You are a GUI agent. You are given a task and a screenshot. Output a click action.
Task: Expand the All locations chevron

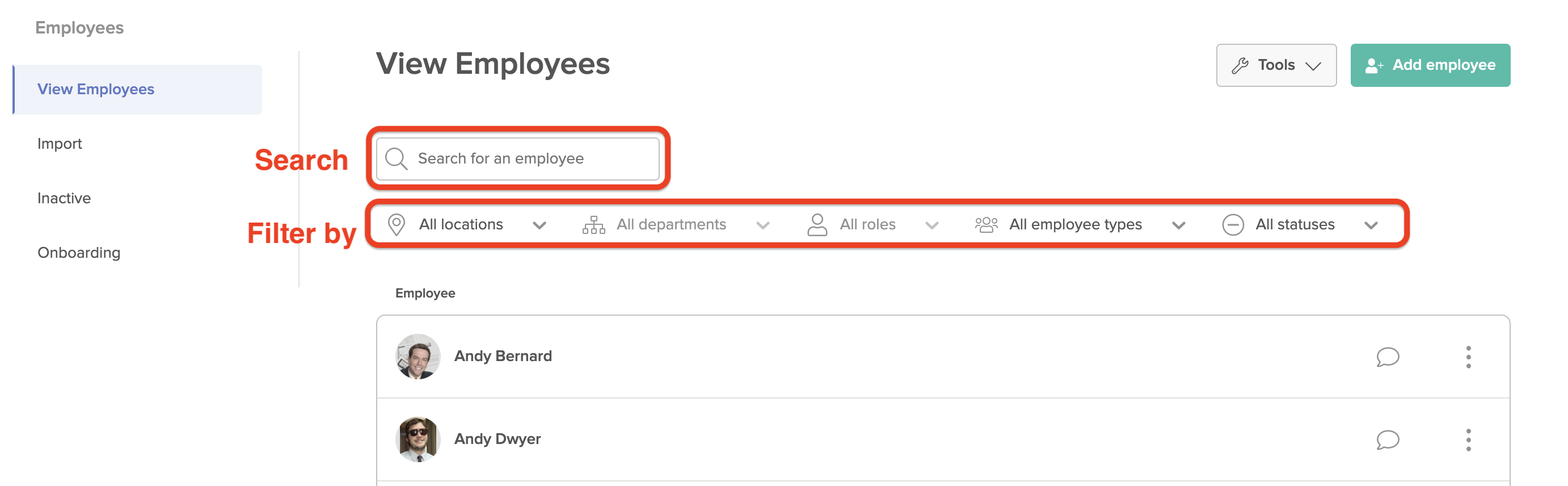(x=539, y=225)
